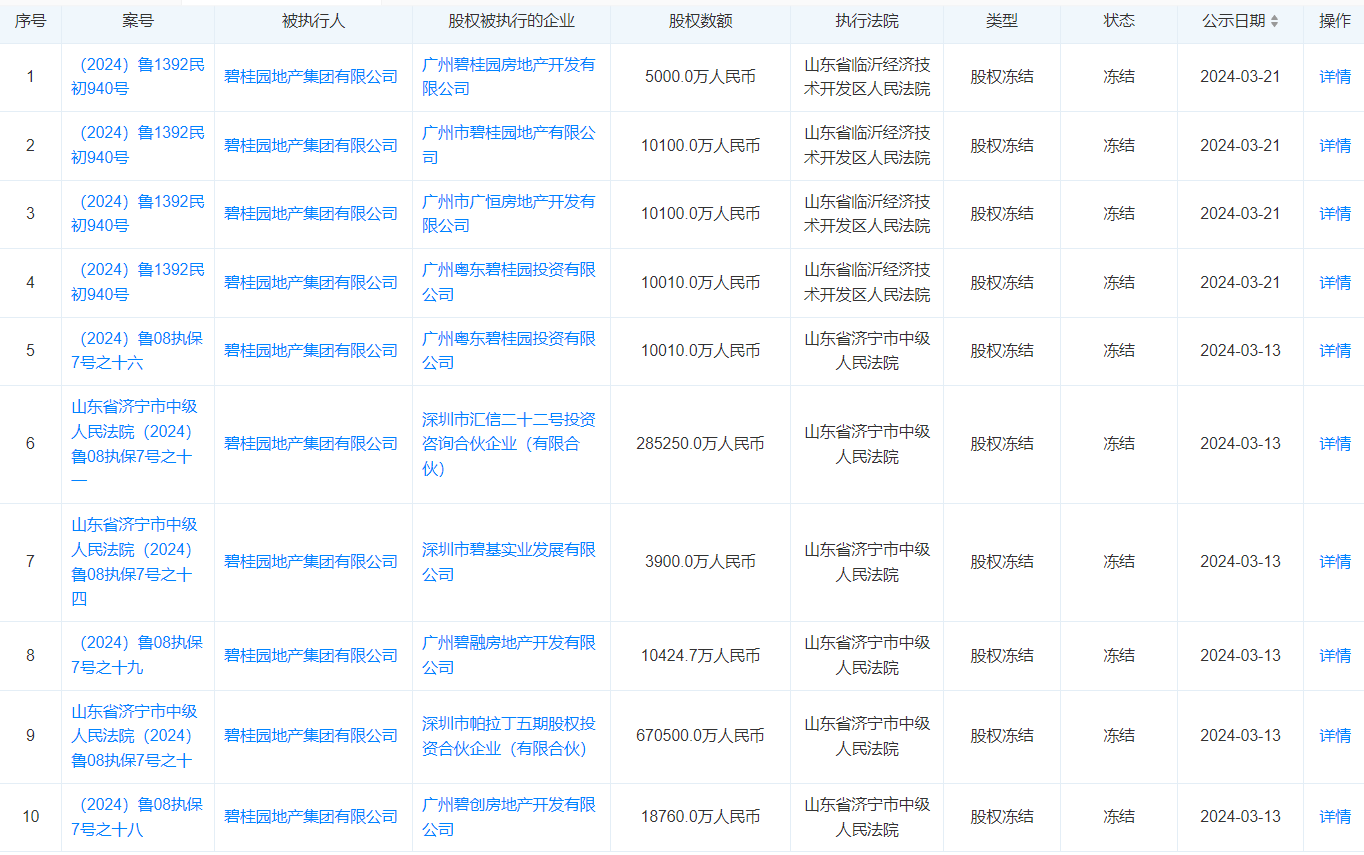Open 广州碧桂园房地产开发有限公司 company link
The height and width of the screenshot is (855, 1364).
click(509, 77)
